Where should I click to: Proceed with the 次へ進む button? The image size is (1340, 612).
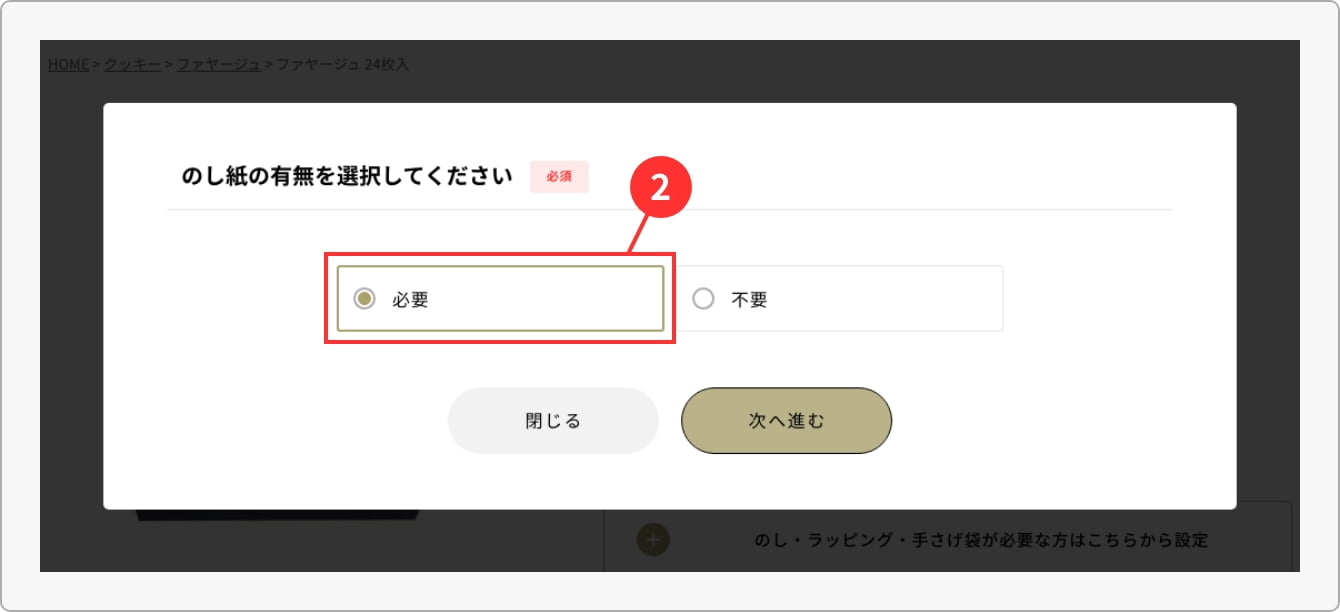[x=786, y=421]
